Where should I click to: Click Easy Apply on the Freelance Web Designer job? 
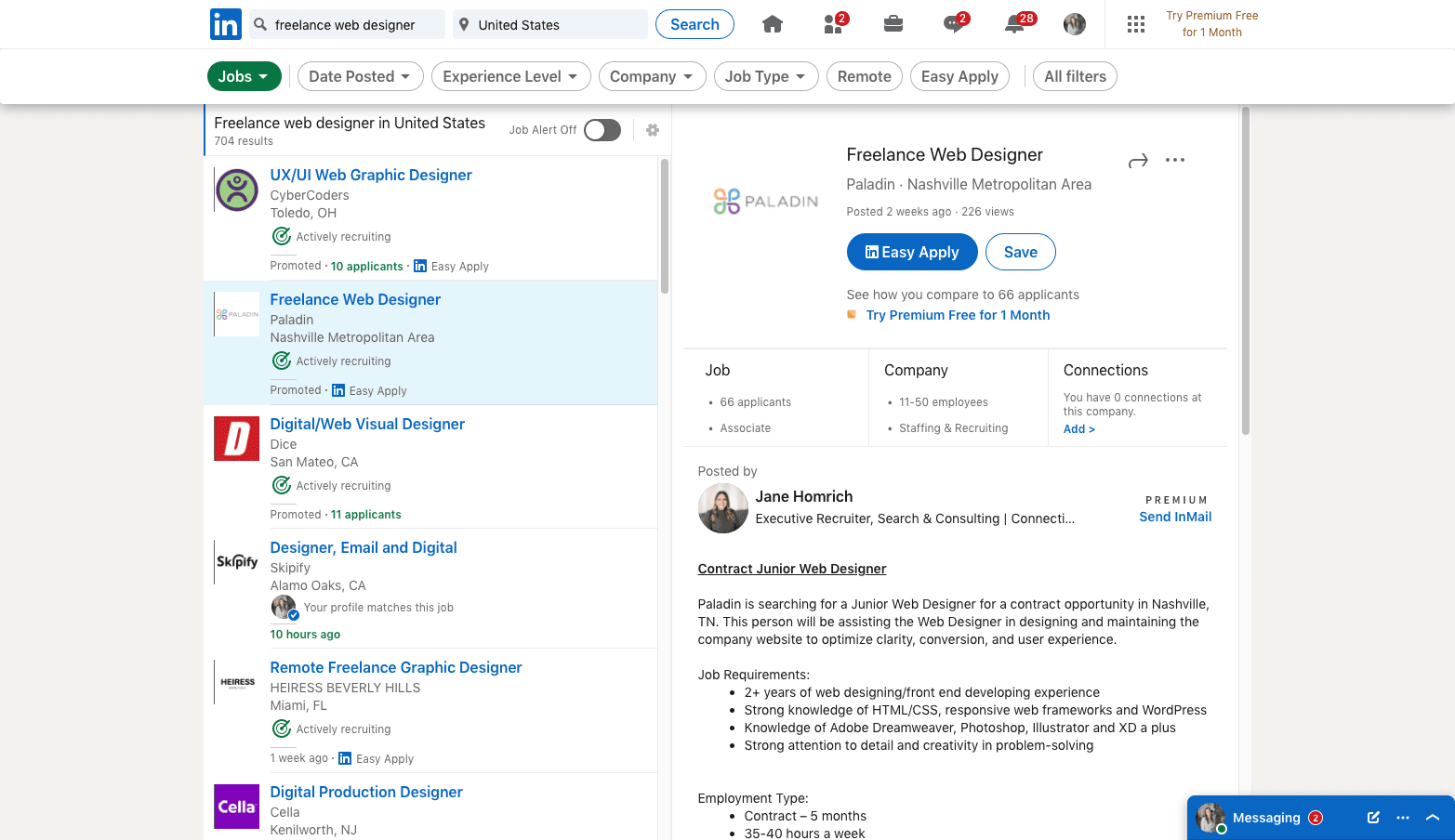click(x=912, y=252)
